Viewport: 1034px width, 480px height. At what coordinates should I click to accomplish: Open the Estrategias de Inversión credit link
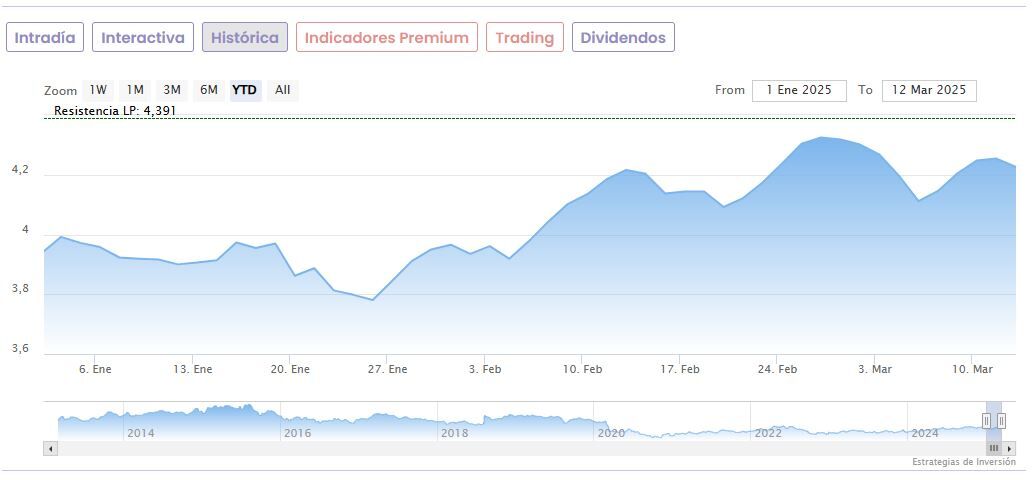[x=963, y=462]
